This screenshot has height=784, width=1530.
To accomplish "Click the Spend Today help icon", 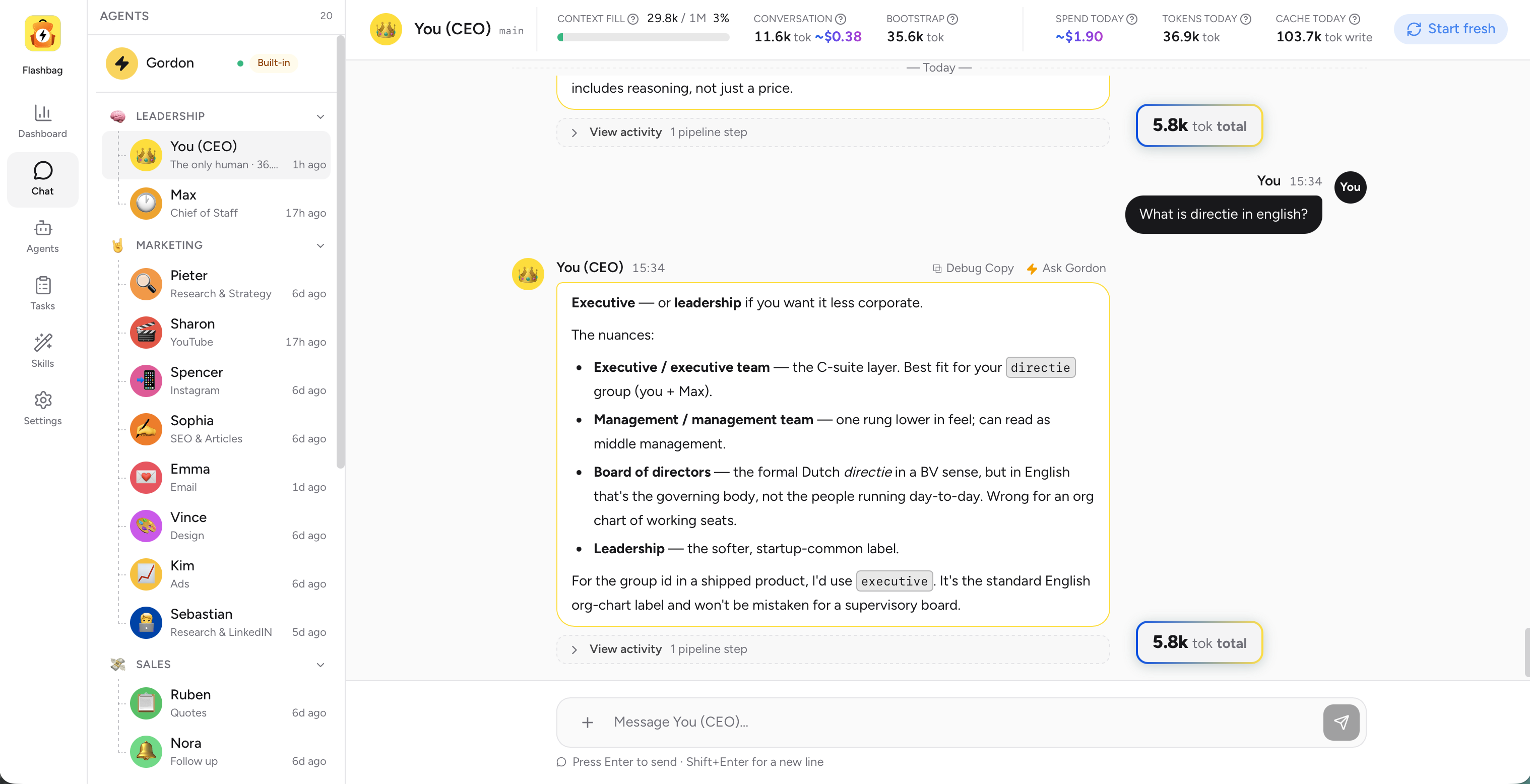I will pyautogui.click(x=1131, y=19).
